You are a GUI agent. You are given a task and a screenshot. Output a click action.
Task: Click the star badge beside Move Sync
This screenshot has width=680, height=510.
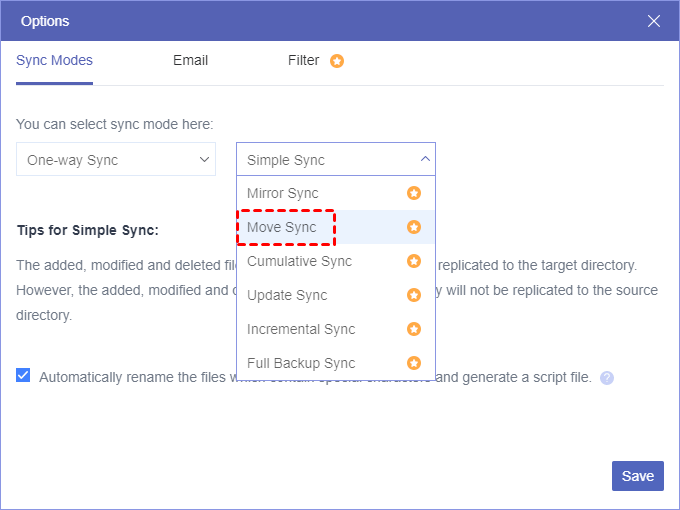point(414,227)
